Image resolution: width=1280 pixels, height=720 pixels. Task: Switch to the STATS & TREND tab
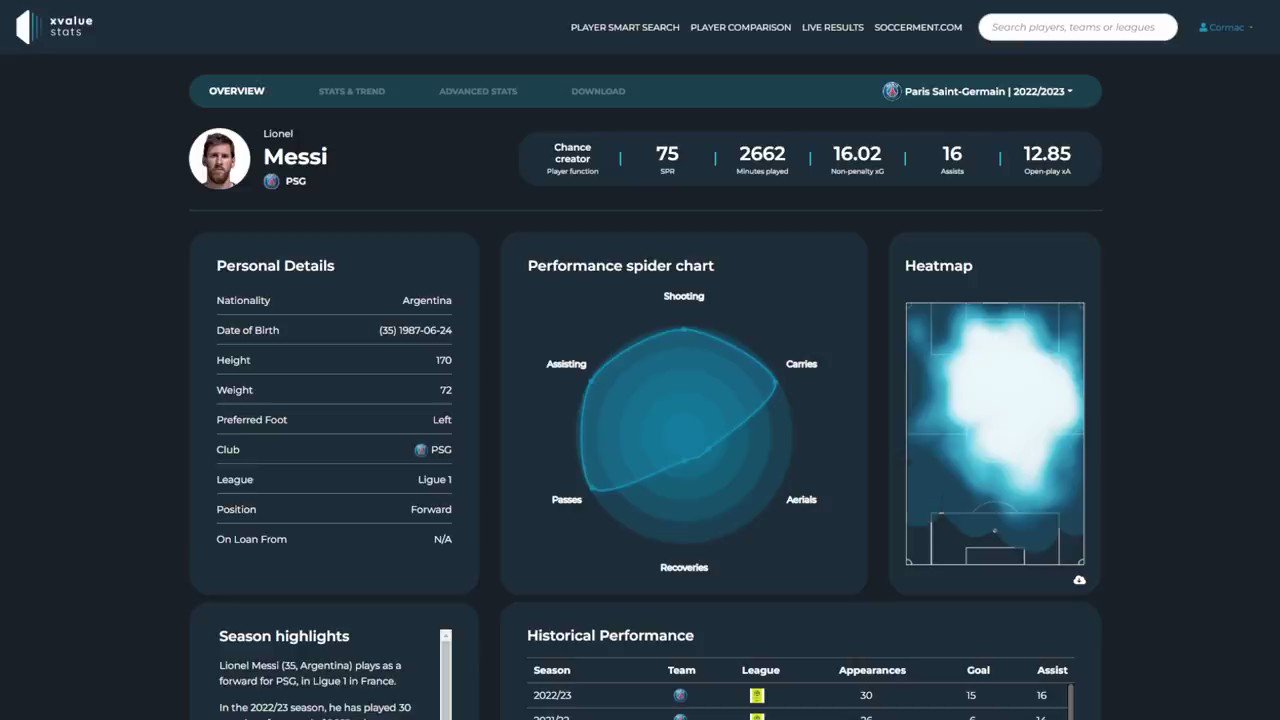(351, 91)
